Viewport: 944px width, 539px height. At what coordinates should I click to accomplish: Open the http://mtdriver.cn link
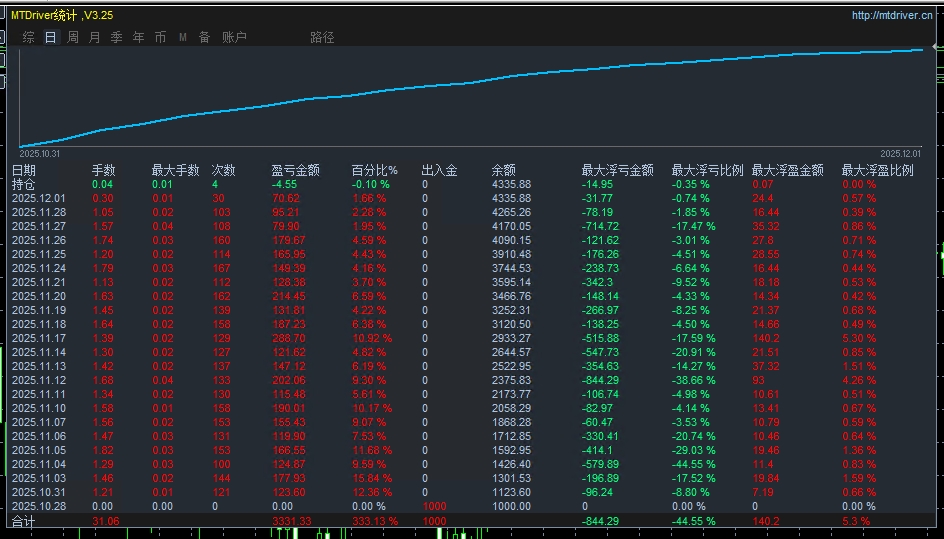(892, 15)
